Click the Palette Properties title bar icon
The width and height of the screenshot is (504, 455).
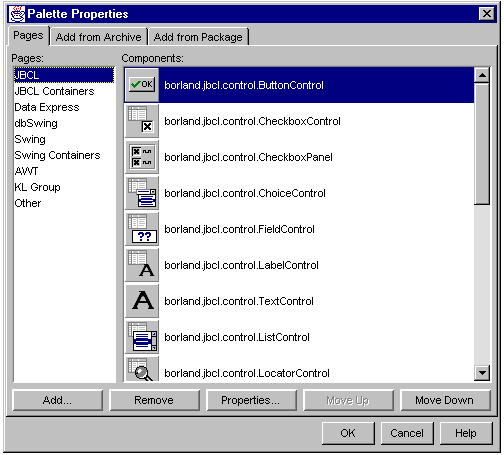[17, 14]
